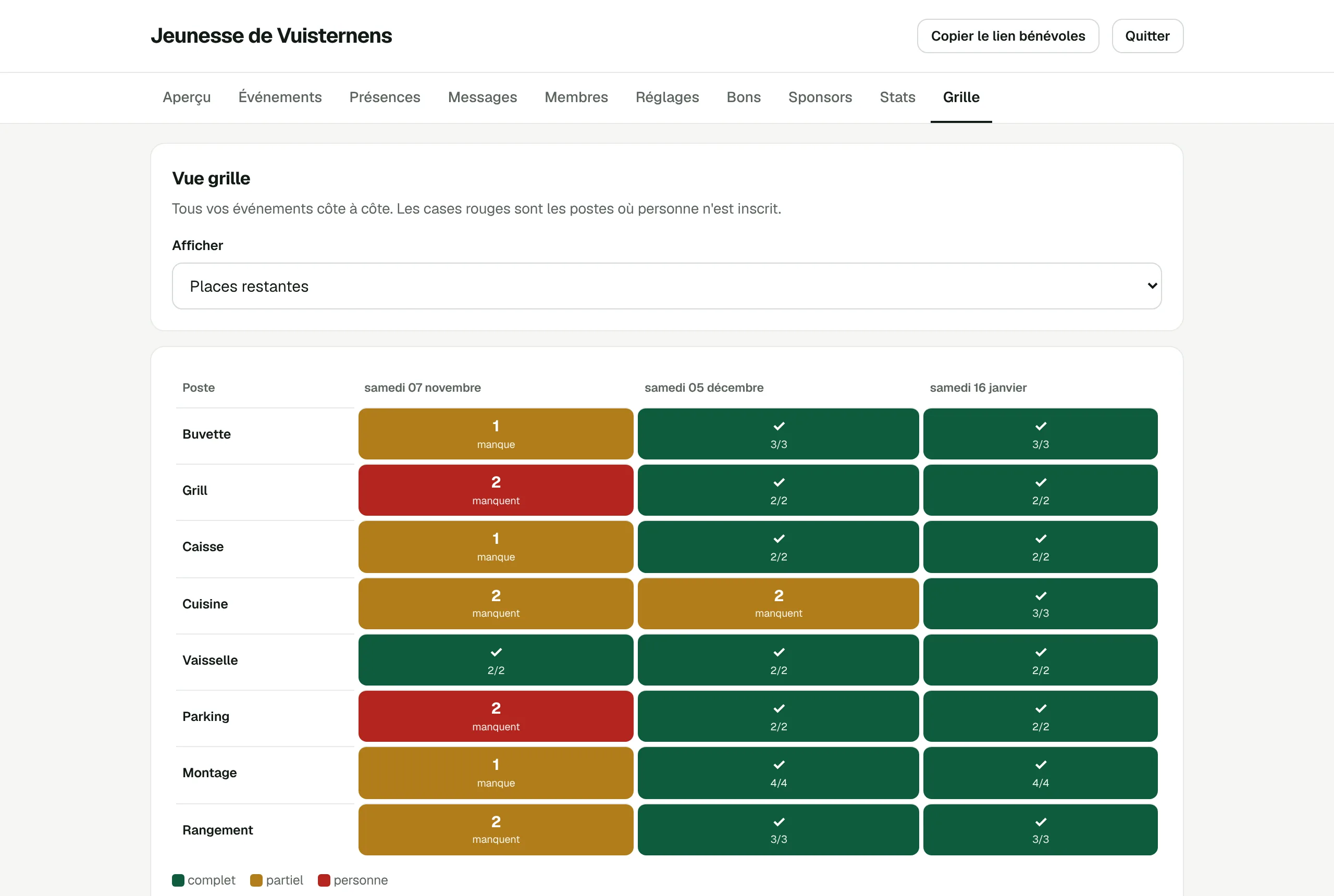This screenshot has width=1334, height=896.
Task: Open the Afficher 'Places restantes' dropdown
Action: point(666,285)
